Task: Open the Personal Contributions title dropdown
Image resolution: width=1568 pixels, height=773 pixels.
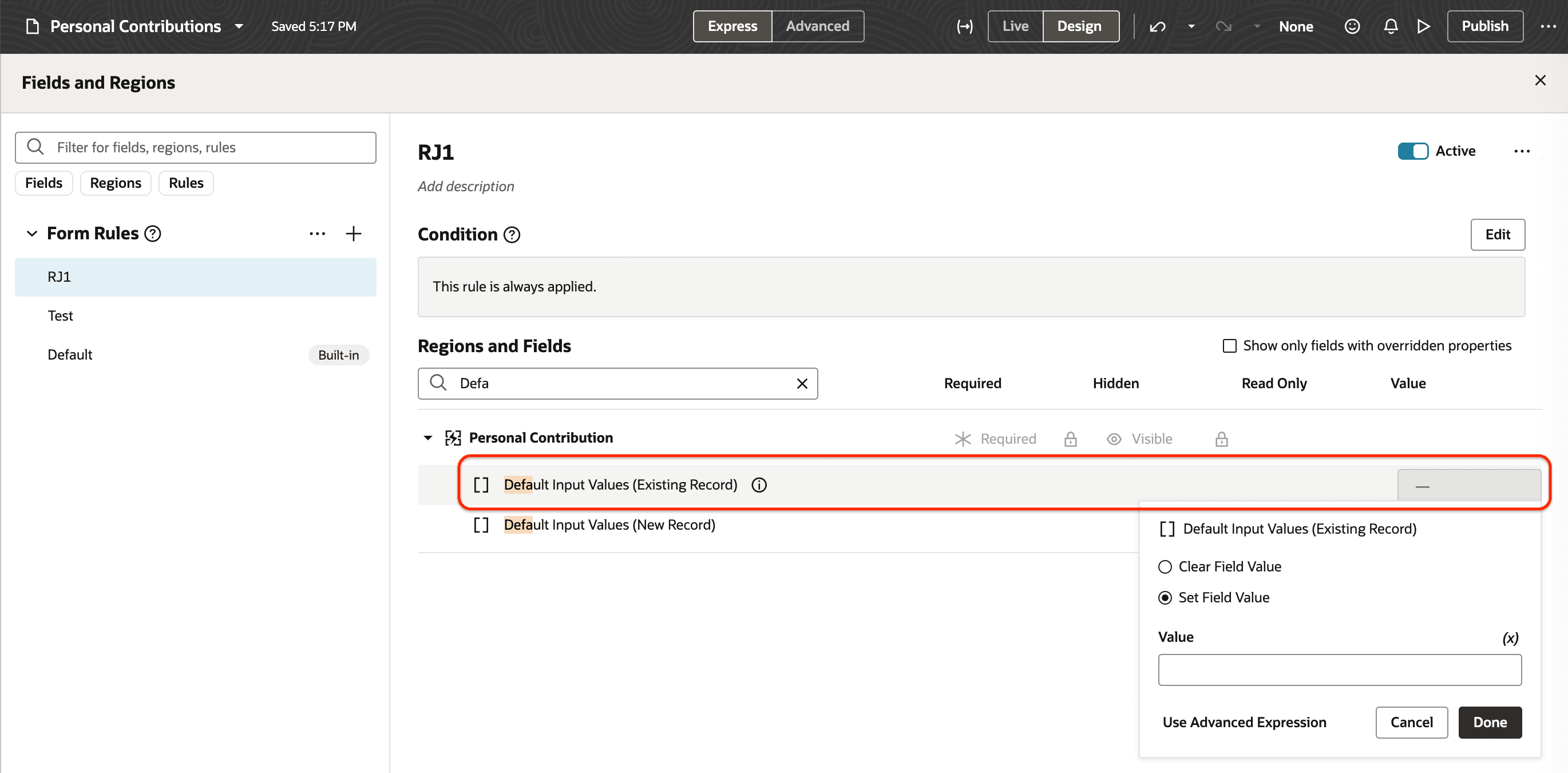Action: point(239,26)
